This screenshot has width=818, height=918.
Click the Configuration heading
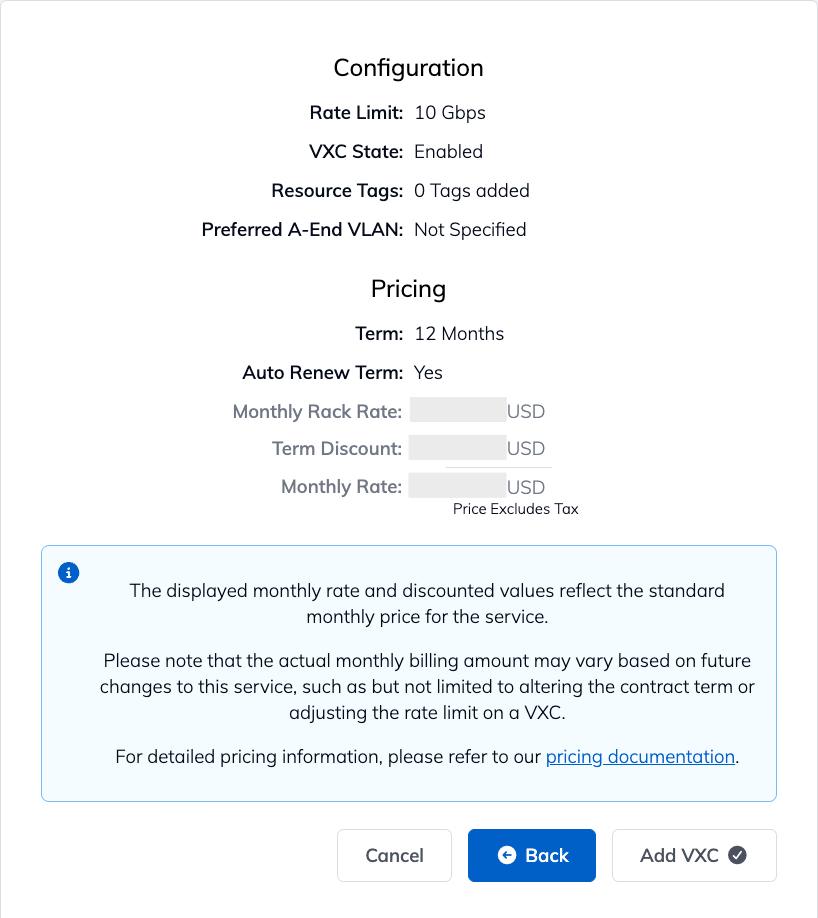[x=409, y=68]
